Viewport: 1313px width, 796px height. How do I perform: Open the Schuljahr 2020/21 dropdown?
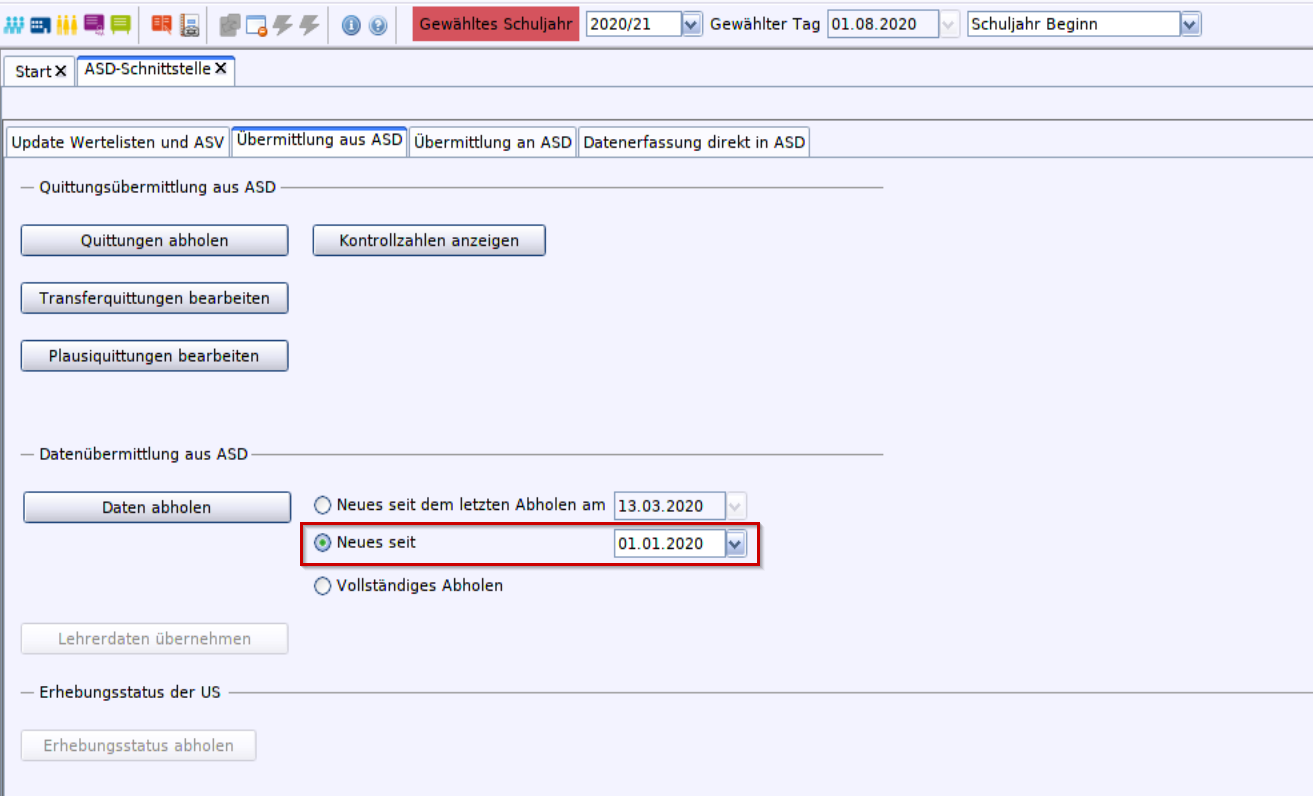click(691, 25)
